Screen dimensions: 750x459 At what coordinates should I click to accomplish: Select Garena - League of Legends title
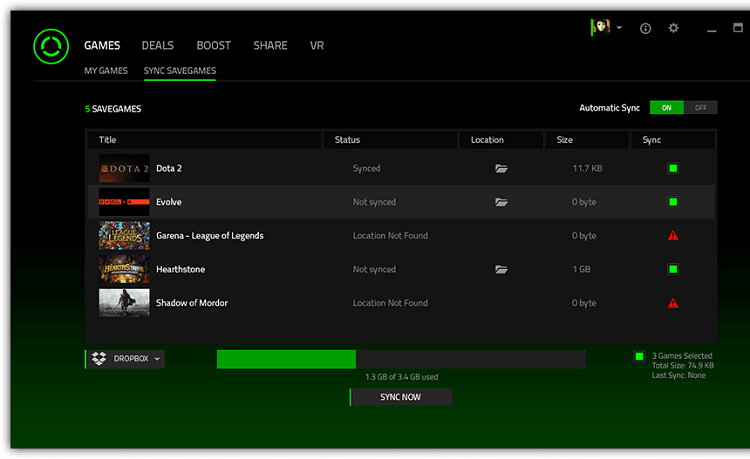coord(210,236)
